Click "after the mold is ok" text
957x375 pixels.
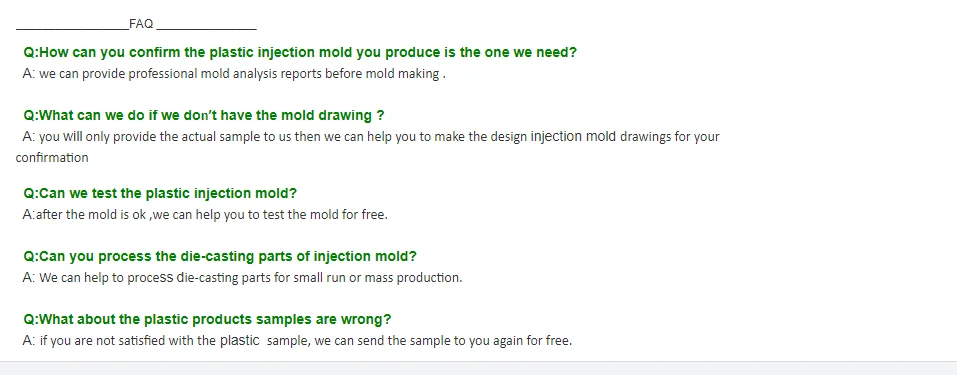click(x=91, y=215)
